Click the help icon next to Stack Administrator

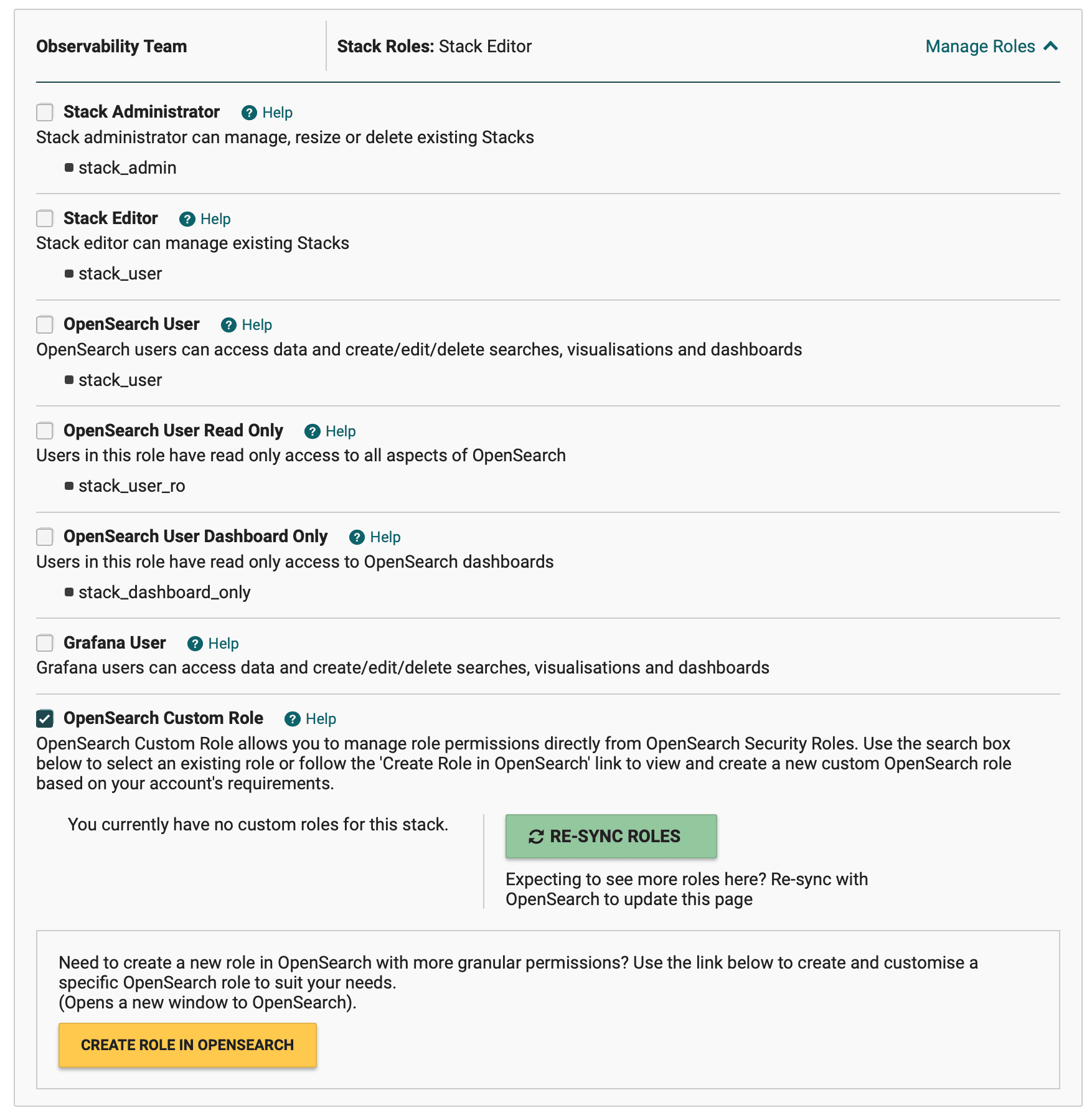[x=249, y=113]
